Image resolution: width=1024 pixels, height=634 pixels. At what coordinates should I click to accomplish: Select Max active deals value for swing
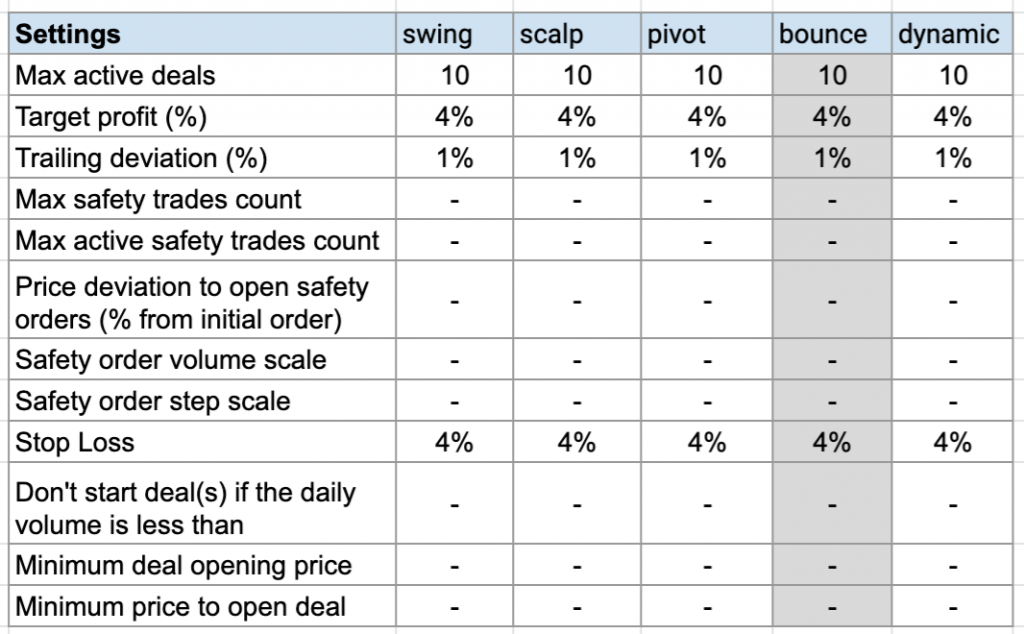coord(454,76)
